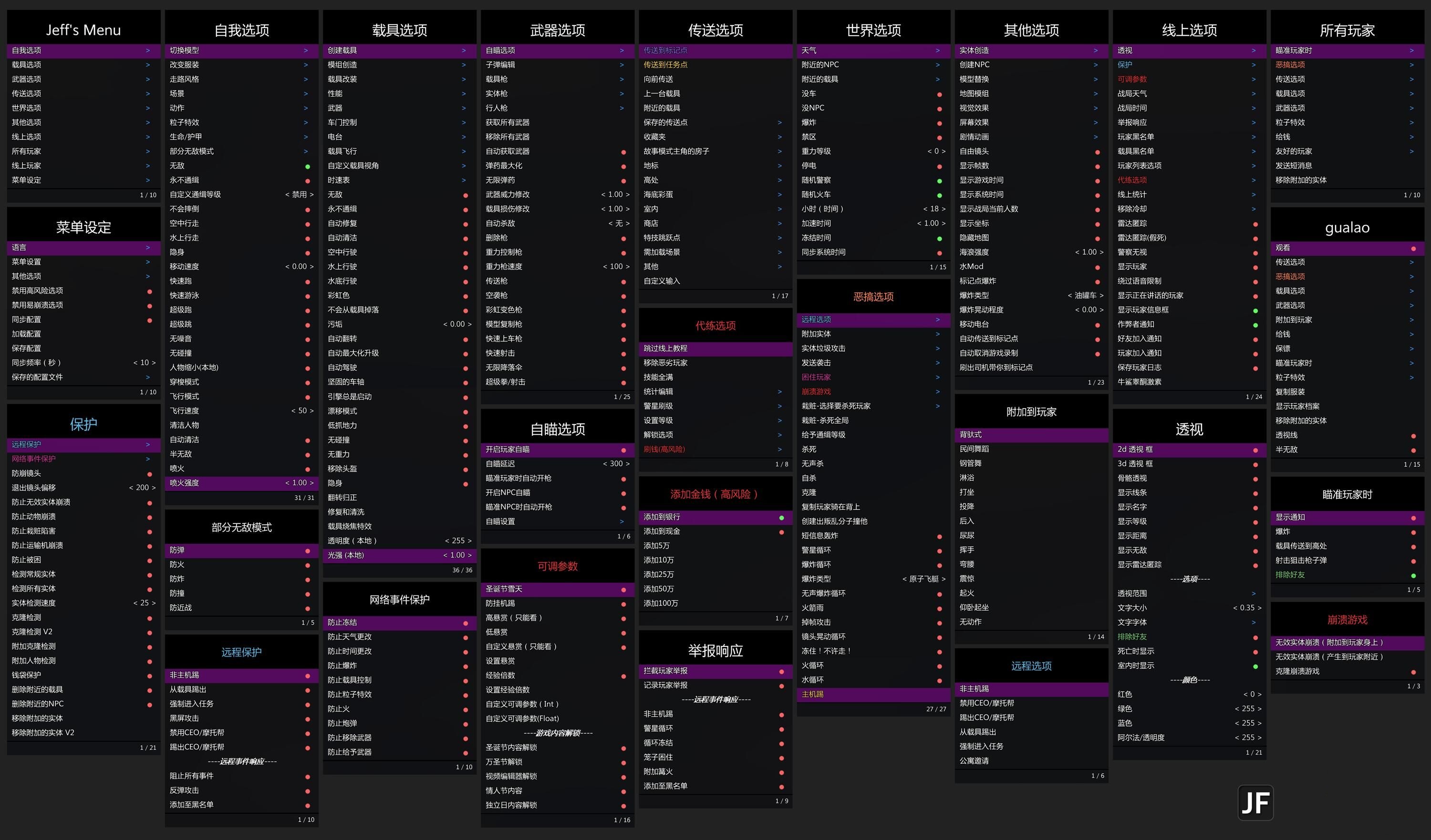Open 切换模型 in 自我选项

241,51
